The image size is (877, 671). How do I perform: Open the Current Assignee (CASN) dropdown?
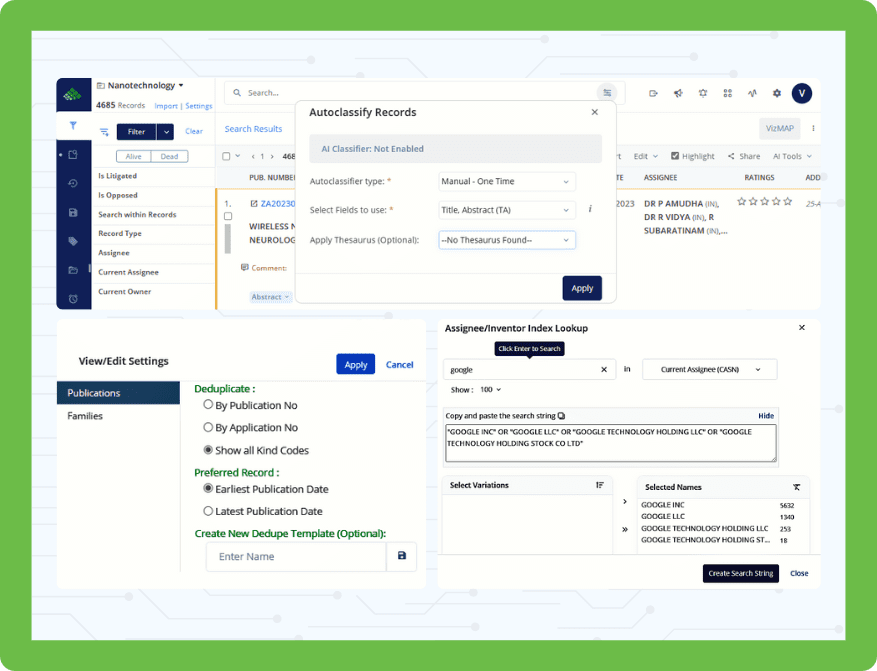710,370
